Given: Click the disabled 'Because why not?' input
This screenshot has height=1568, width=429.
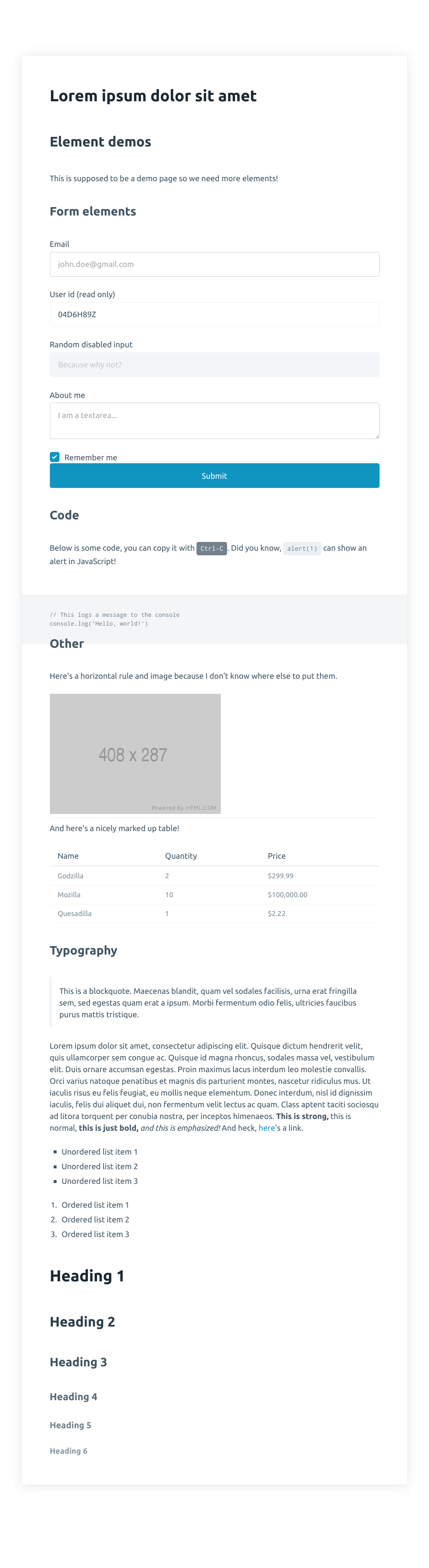Looking at the screenshot, I should coord(214,364).
